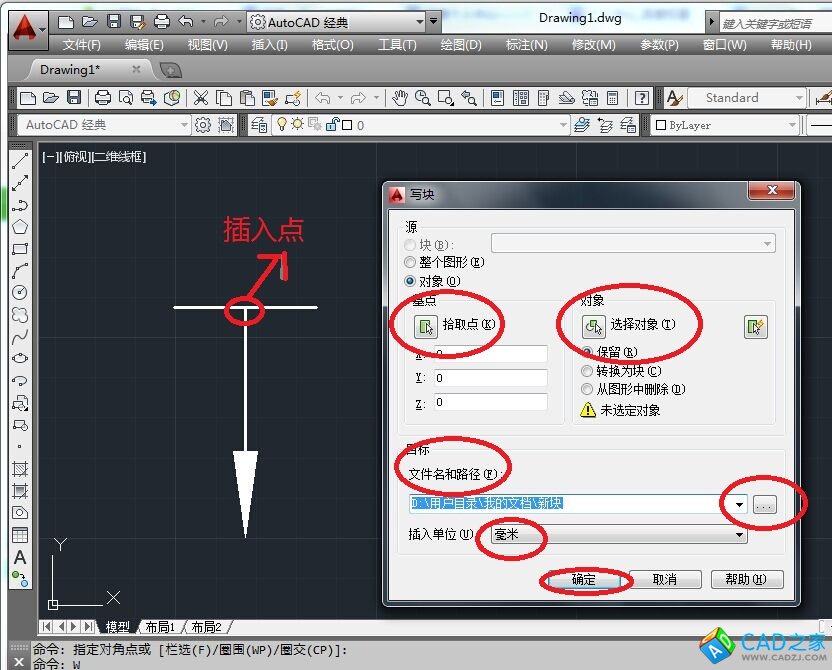Click the 拾取点 pick point icon
The image size is (832, 670).
click(426, 325)
